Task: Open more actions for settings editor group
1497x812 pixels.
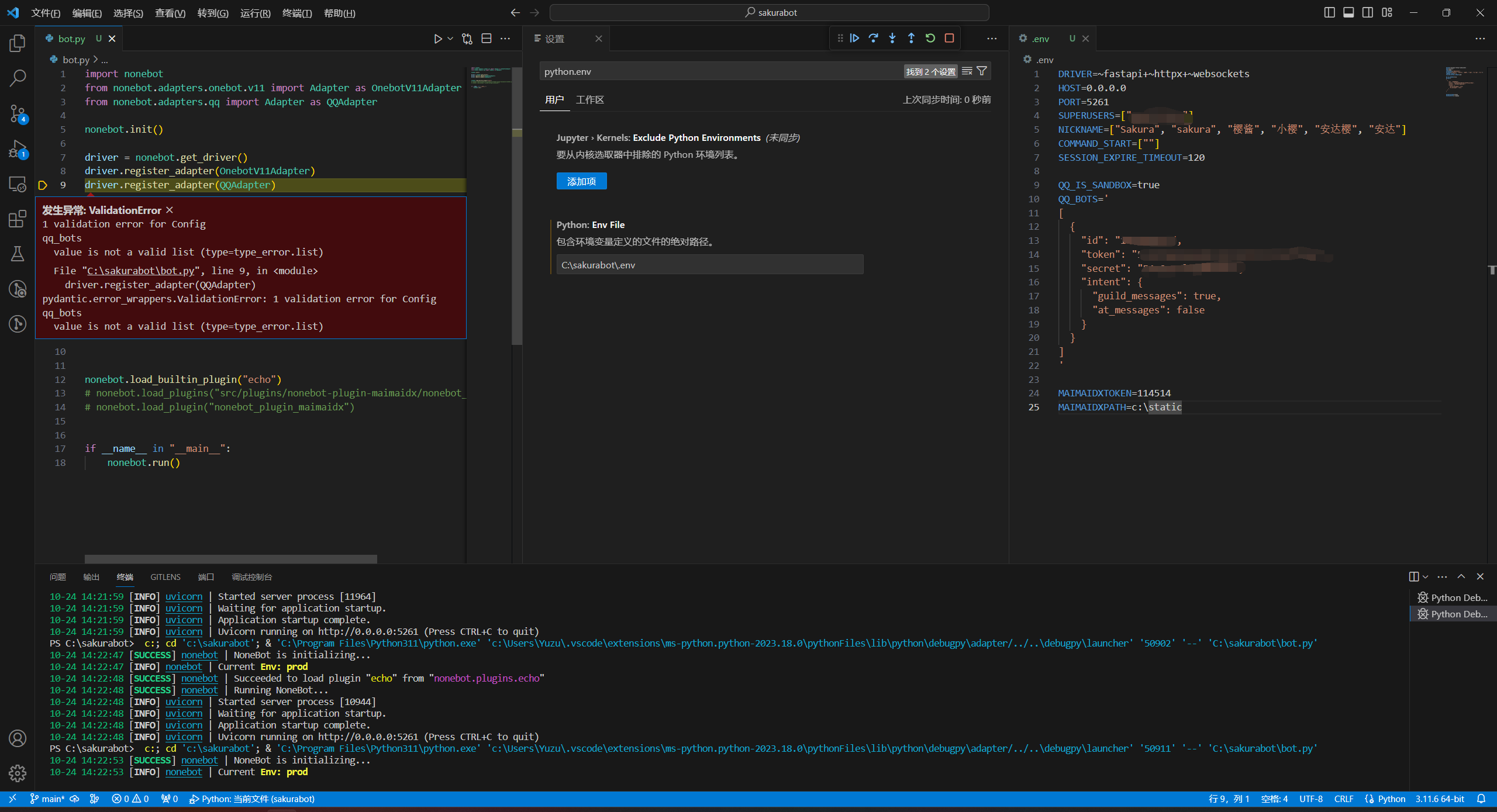Action: [x=992, y=39]
